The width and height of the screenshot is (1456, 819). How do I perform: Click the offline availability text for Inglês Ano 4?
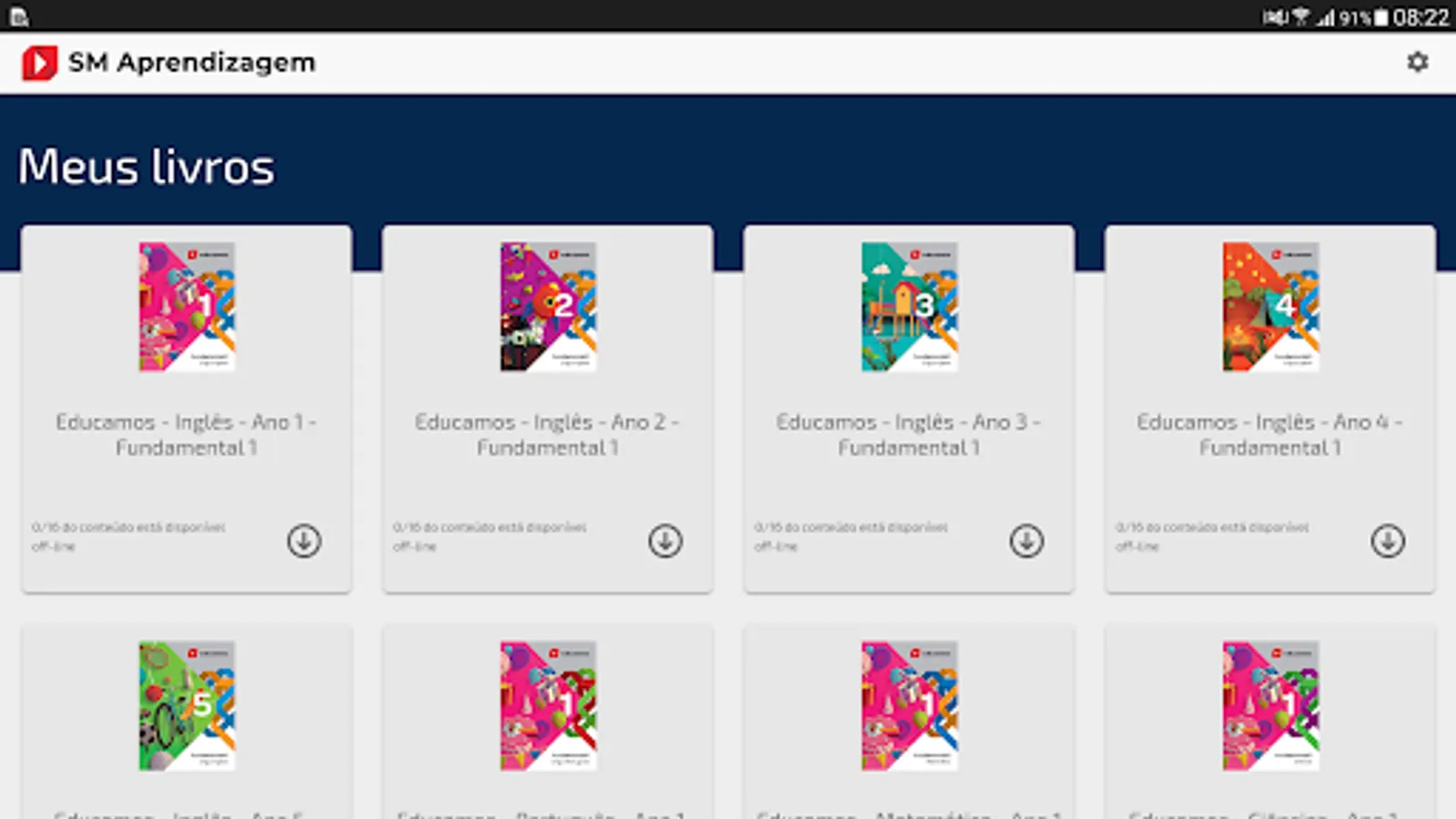[x=1212, y=536]
